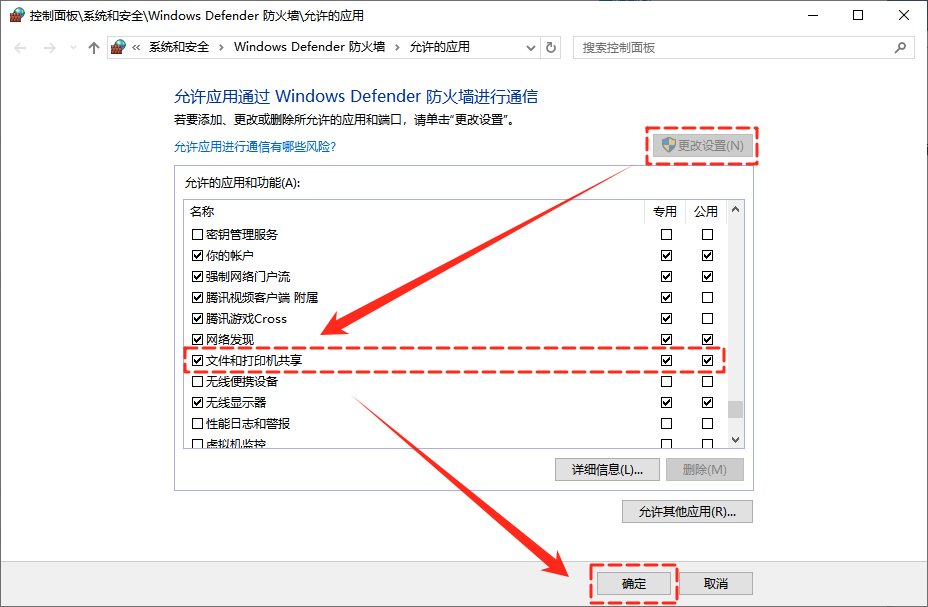Uncheck the 文件和打印机共享 name checkbox
Image resolution: width=928 pixels, height=607 pixels.
point(198,360)
